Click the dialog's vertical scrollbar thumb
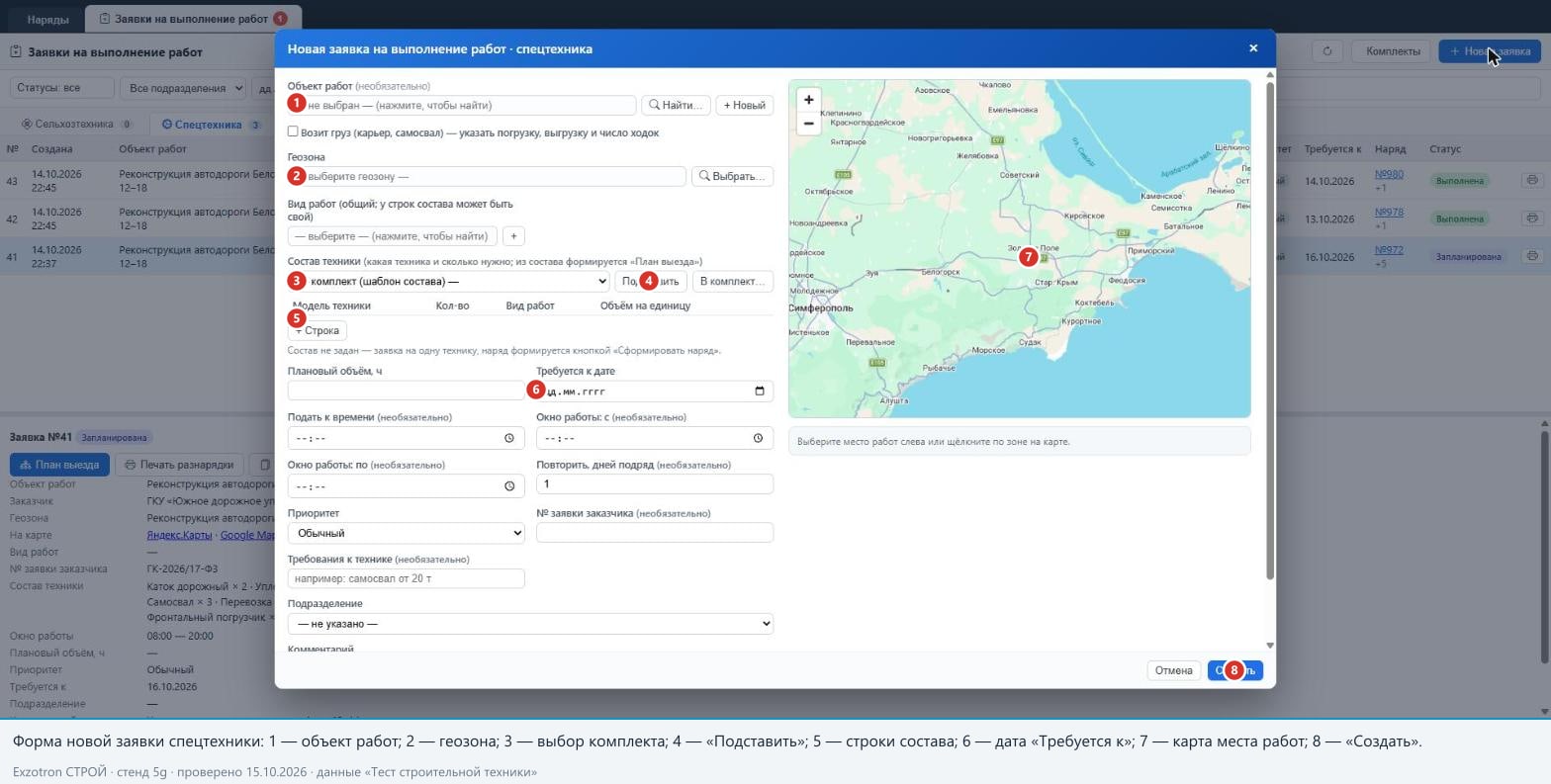The width and height of the screenshot is (1551, 784). tap(1270, 331)
